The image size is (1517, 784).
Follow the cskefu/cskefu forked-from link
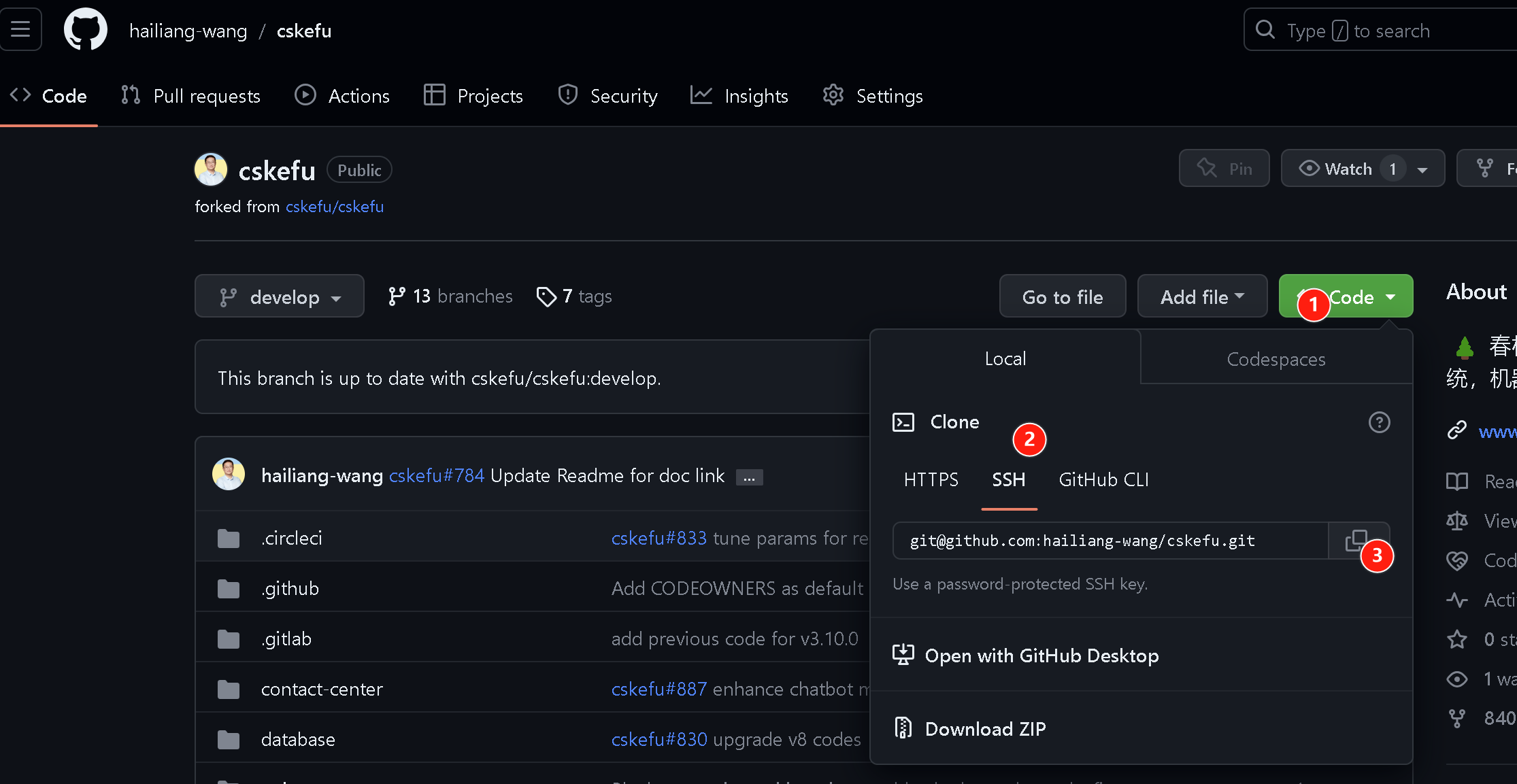point(335,207)
